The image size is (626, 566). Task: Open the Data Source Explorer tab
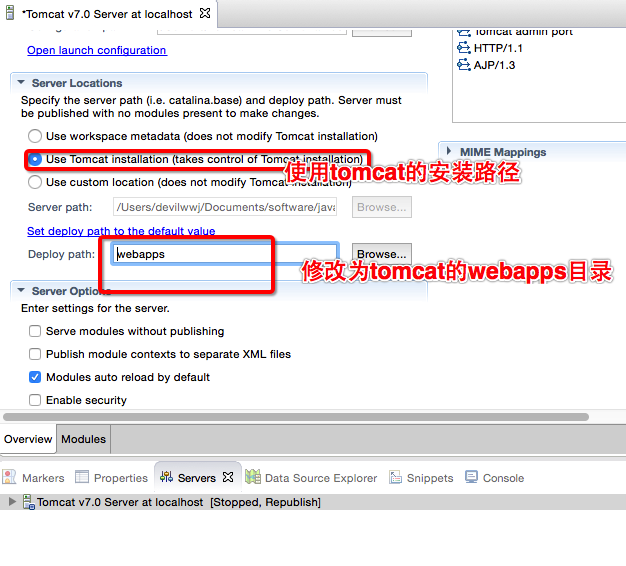tap(311, 478)
